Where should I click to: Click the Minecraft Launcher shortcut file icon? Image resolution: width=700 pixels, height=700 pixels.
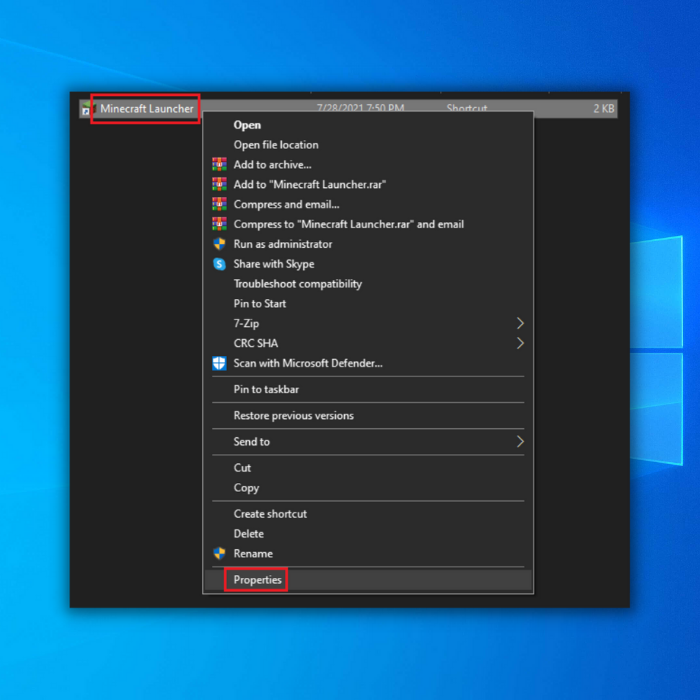85,109
